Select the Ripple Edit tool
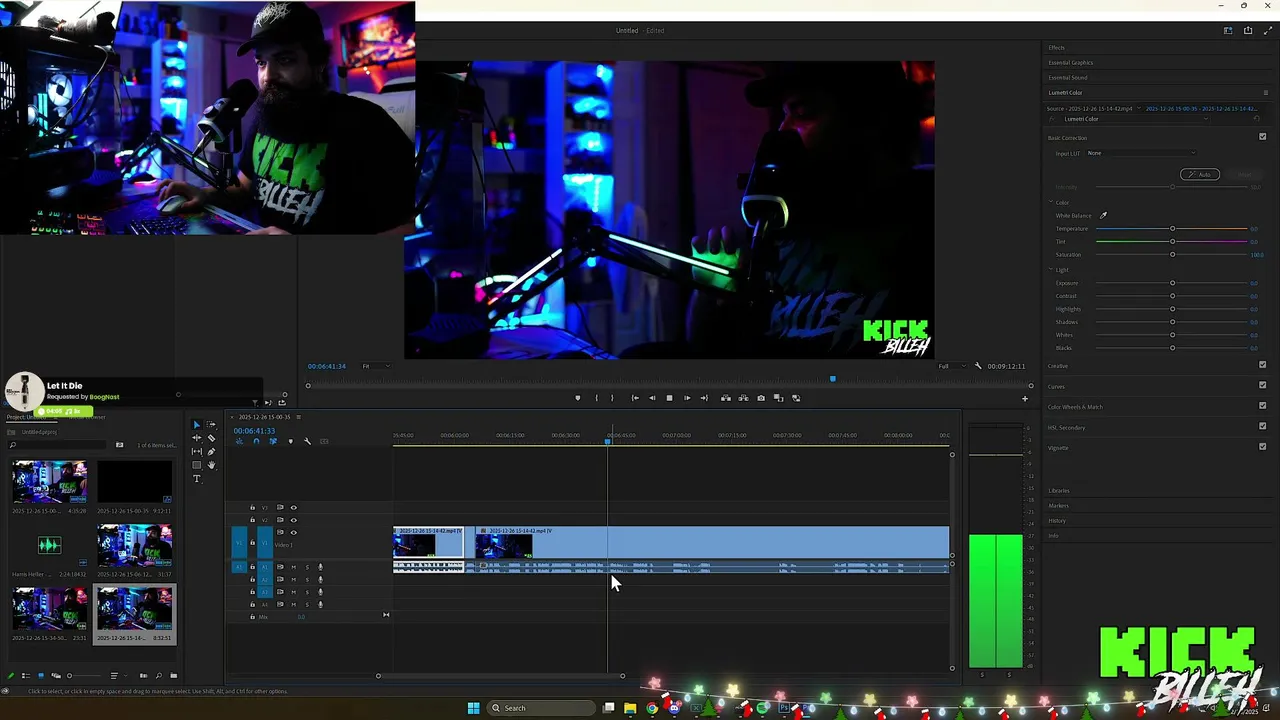1280x720 pixels. tap(197, 438)
